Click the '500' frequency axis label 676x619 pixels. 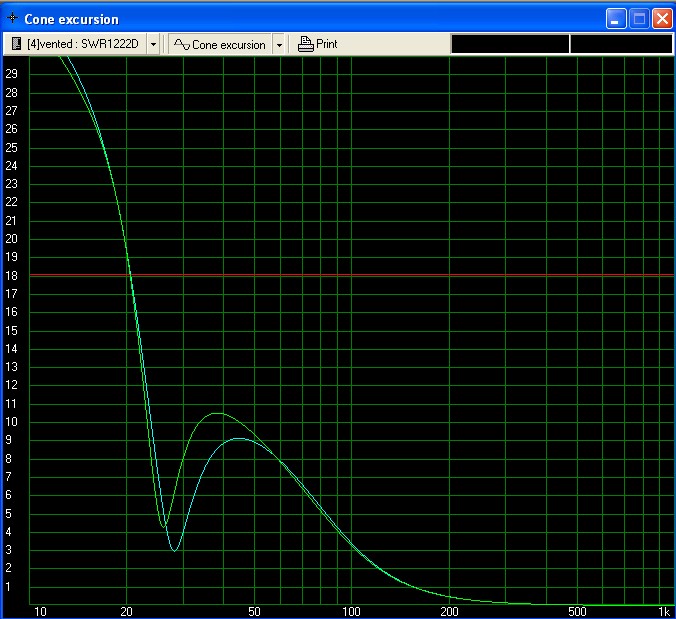(577, 612)
